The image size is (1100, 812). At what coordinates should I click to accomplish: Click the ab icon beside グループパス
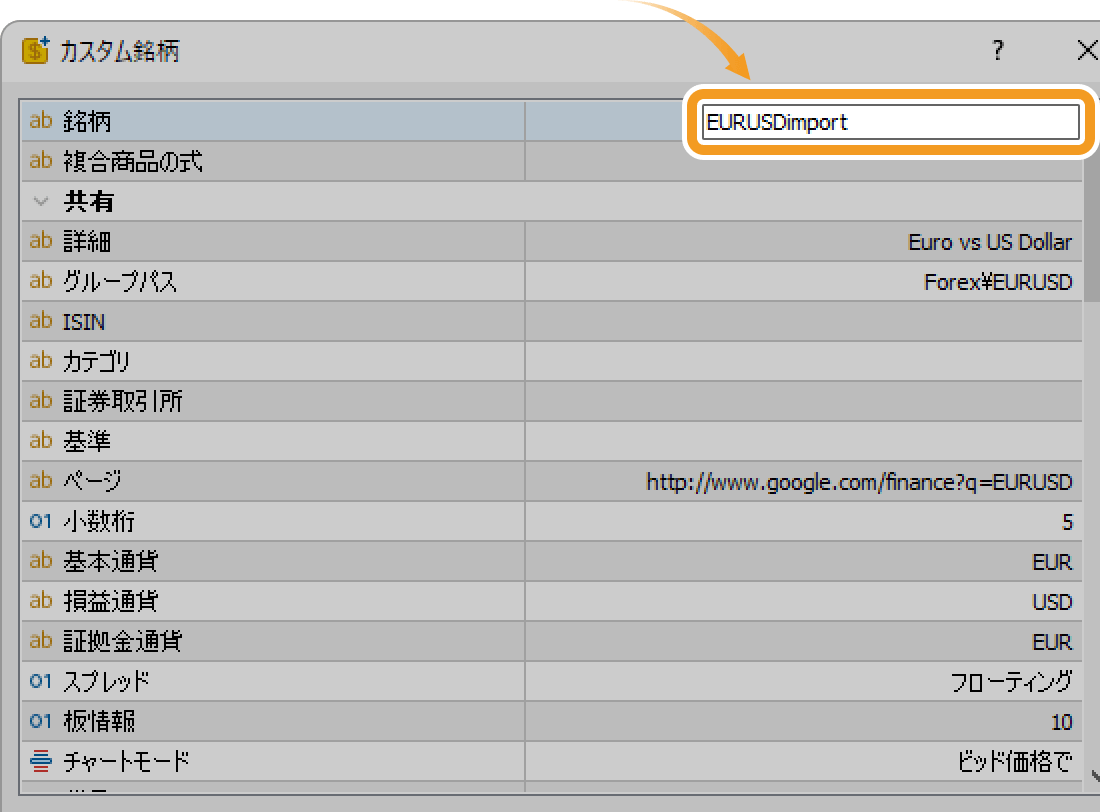coord(41,281)
